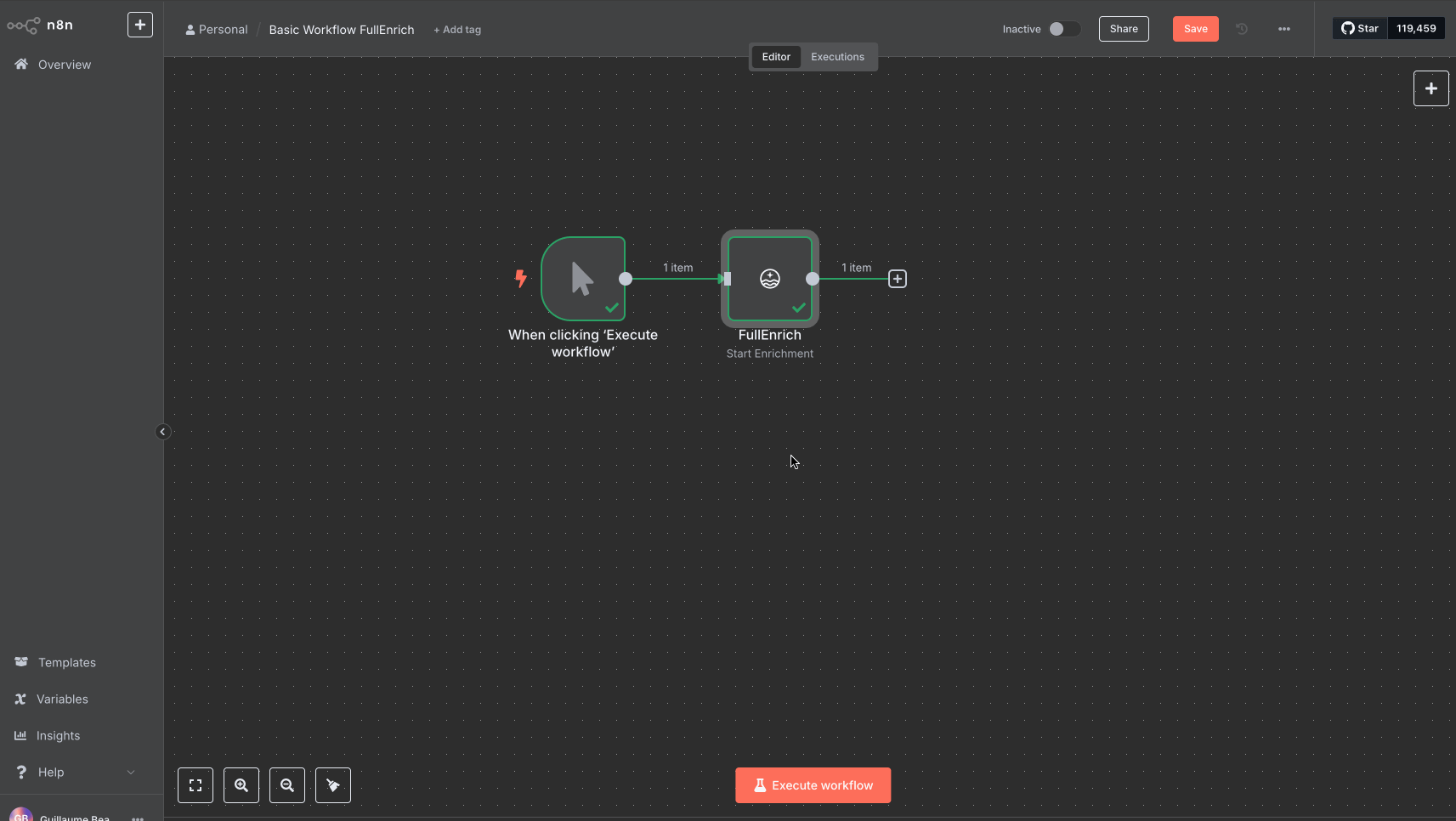Open the create new plus button in sidebar
This screenshot has width=1456, height=821.
tap(140, 25)
